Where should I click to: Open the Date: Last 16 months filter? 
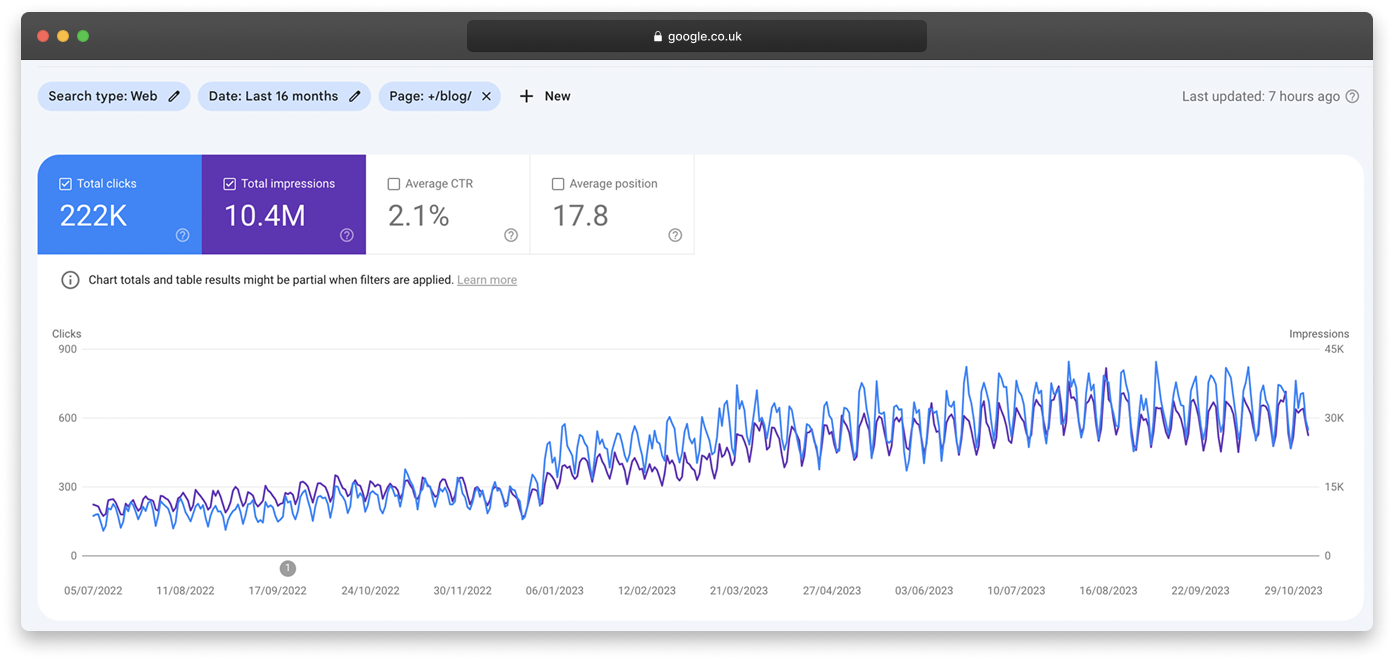pyautogui.click(x=273, y=96)
